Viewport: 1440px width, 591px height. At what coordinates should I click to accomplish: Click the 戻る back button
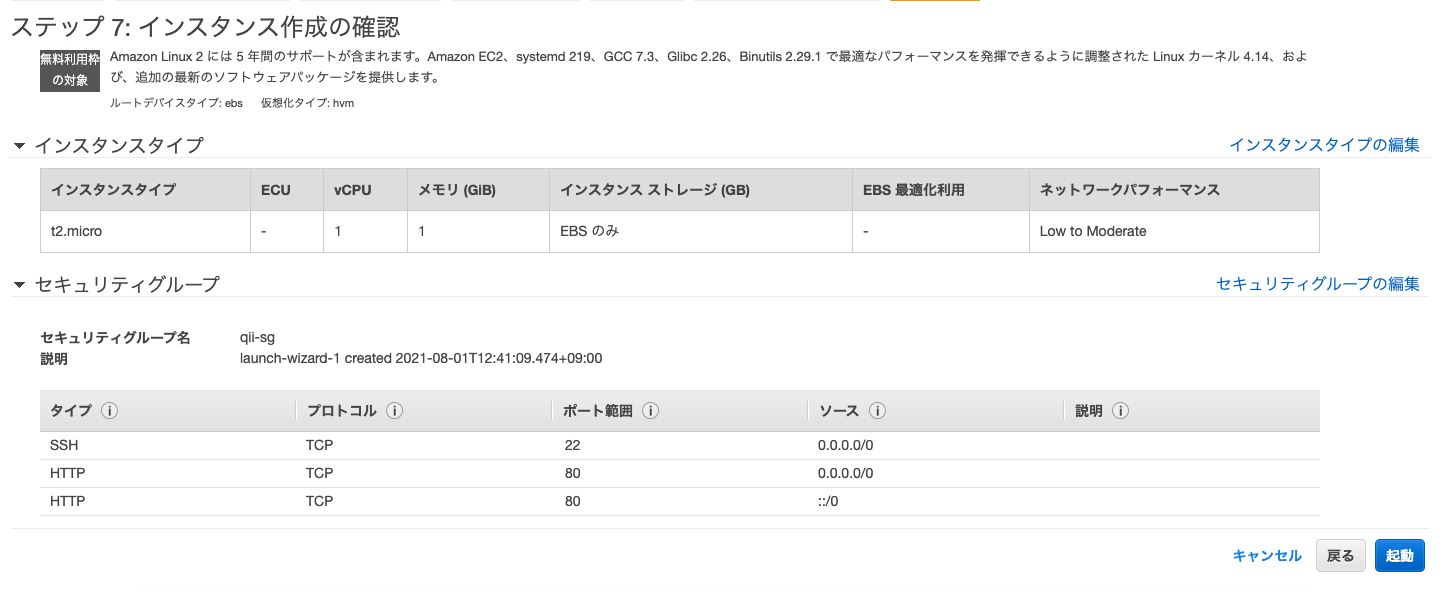(x=1340, y=555)
